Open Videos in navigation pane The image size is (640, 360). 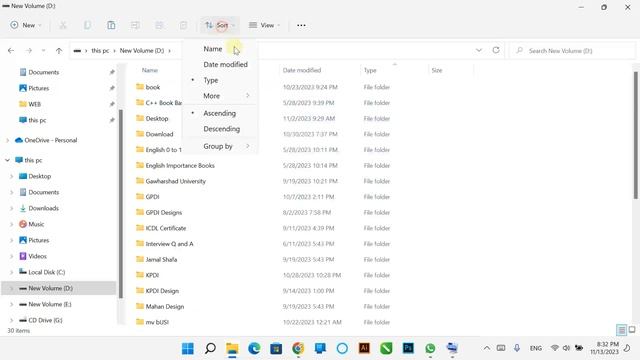(37, 256)
